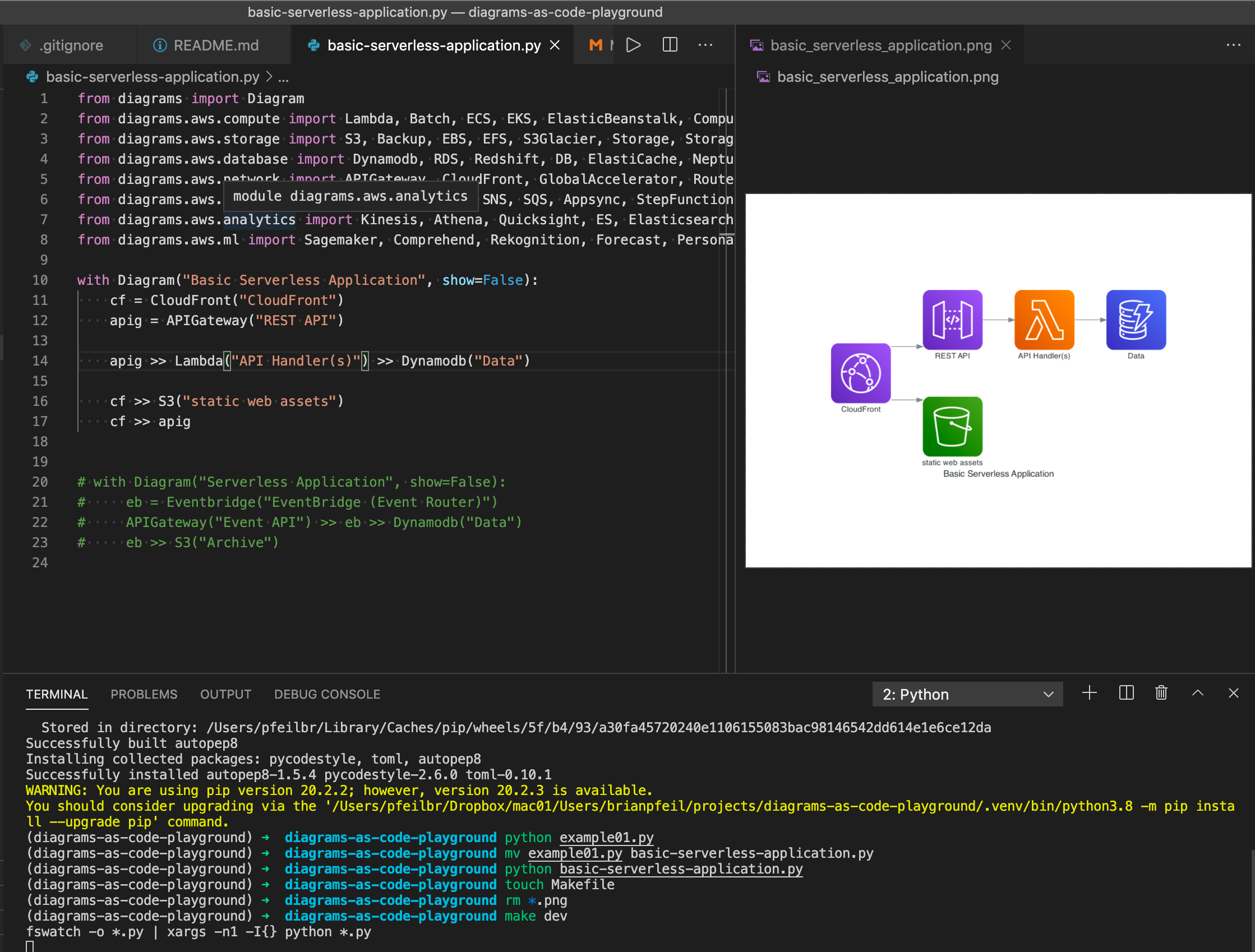Click the DynamoDB Data icon in diagram
The width and height of the screenshot is (1255, 952).
1136,320
